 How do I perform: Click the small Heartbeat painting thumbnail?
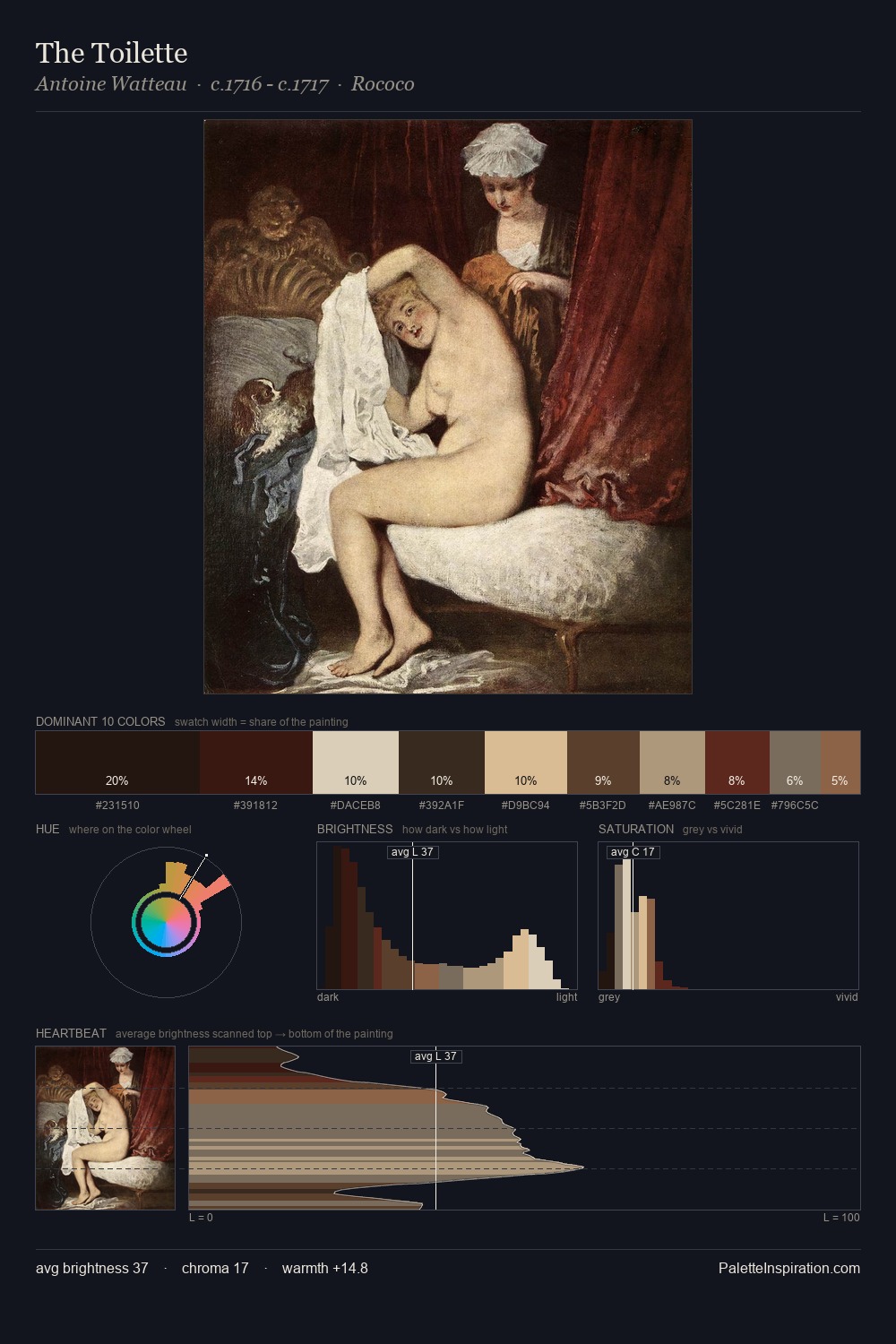click(x=106, y=1128)
